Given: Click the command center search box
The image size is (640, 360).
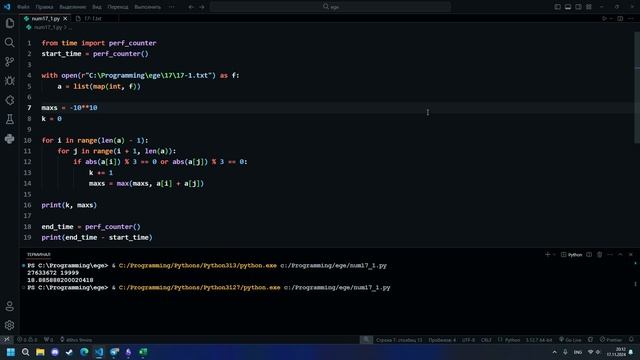Looking at the screenshot, I should pyautogui.click(x=330, y=7).
